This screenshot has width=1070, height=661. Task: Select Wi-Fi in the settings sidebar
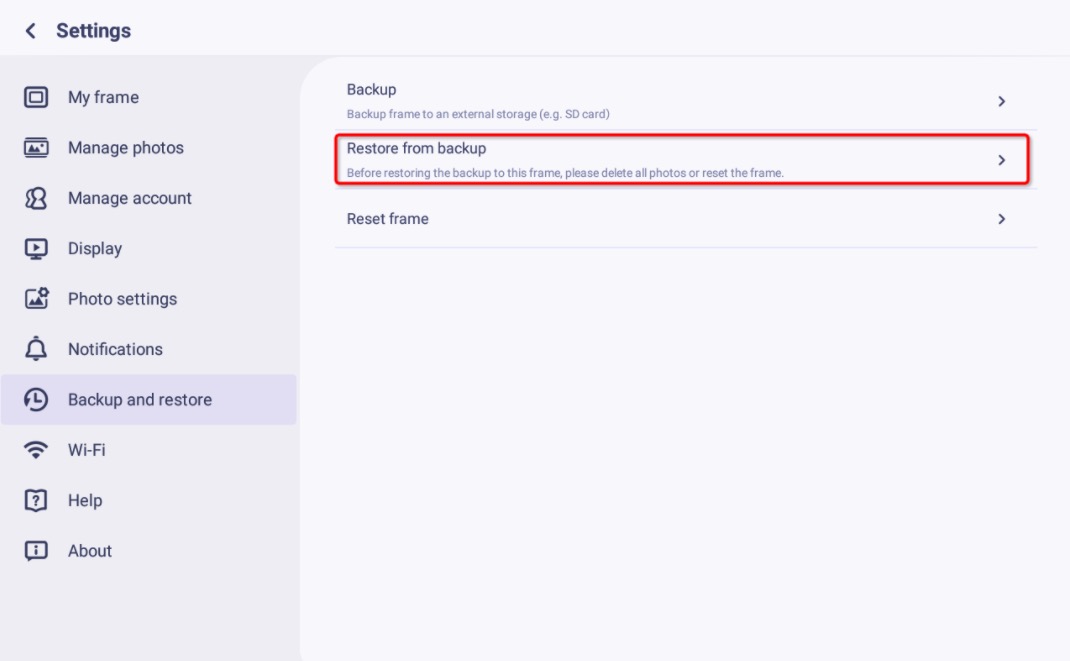point(149,450)
